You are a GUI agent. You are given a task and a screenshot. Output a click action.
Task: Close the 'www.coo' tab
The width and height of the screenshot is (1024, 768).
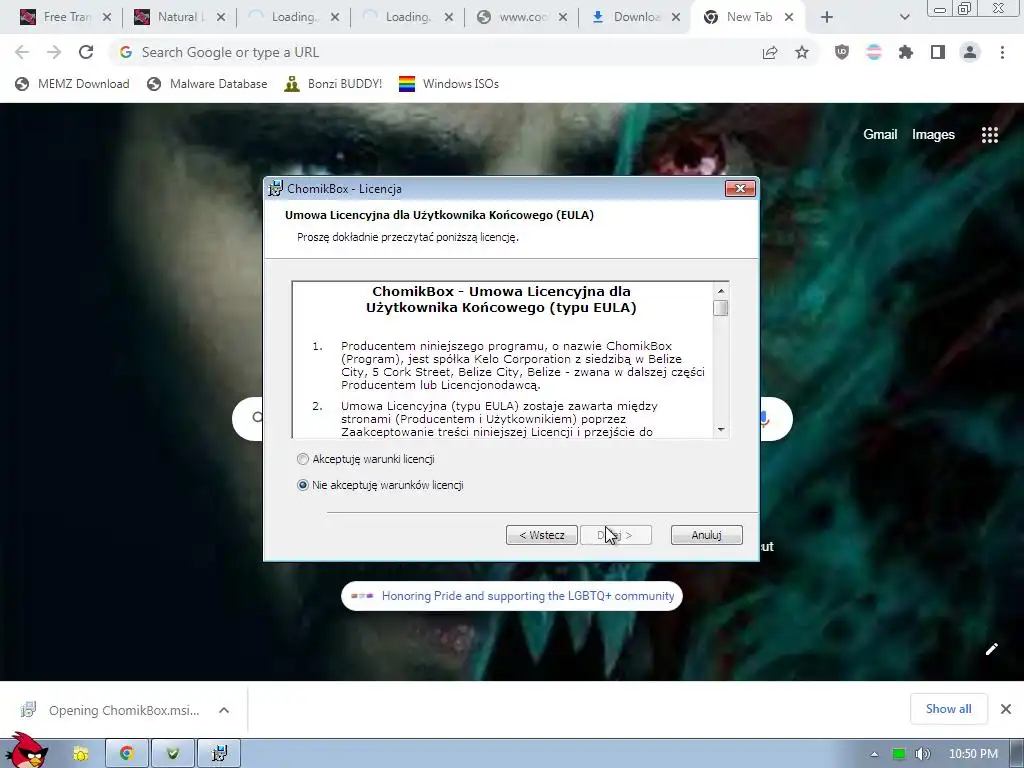[563, 17]
